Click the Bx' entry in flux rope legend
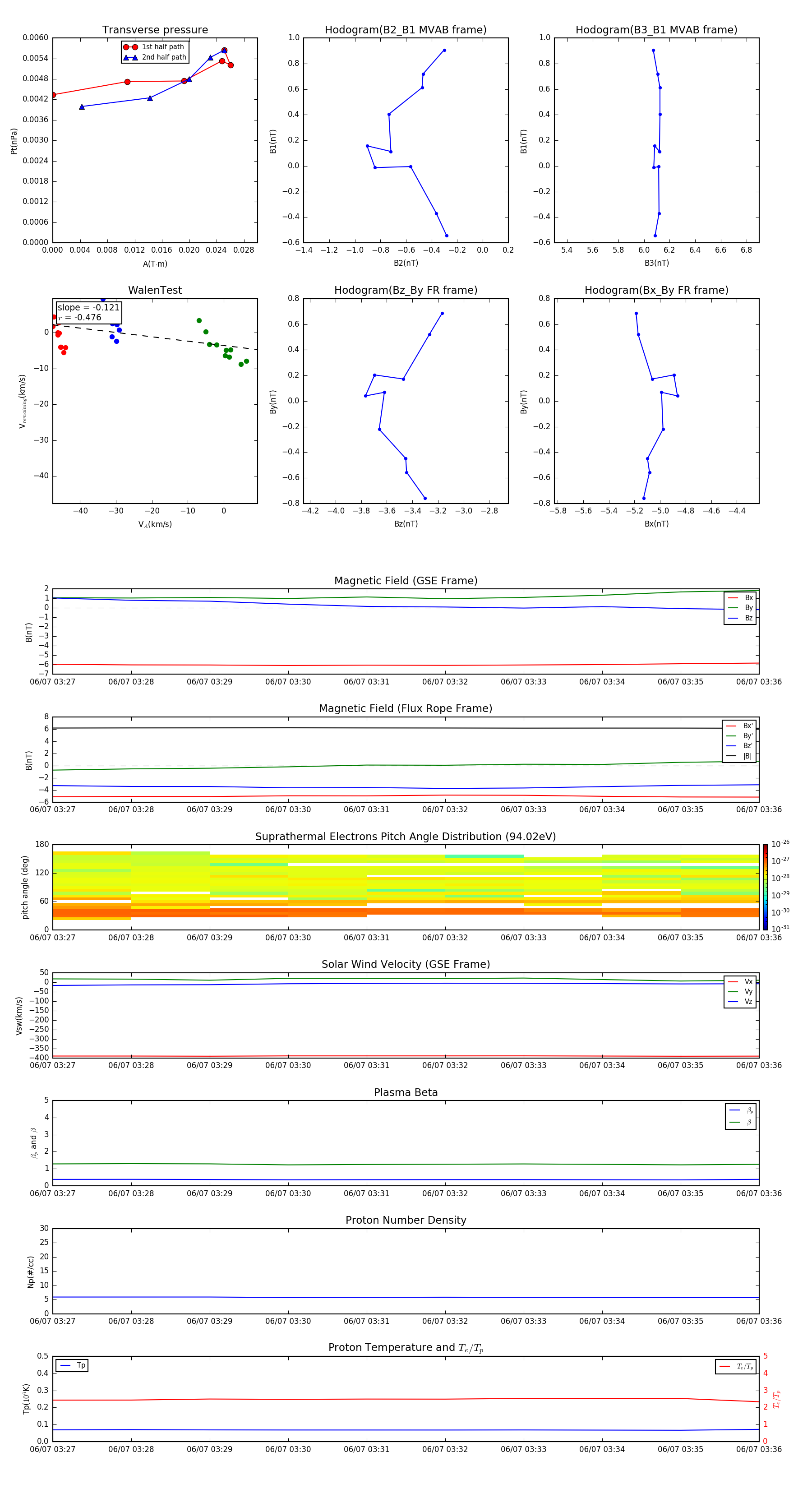 click(x=740, y=726)
